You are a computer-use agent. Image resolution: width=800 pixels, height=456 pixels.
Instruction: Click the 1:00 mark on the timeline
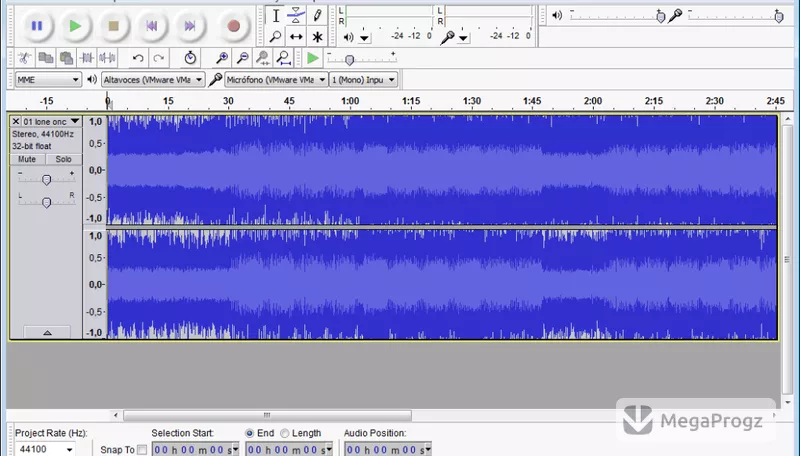tap(350, 101)
